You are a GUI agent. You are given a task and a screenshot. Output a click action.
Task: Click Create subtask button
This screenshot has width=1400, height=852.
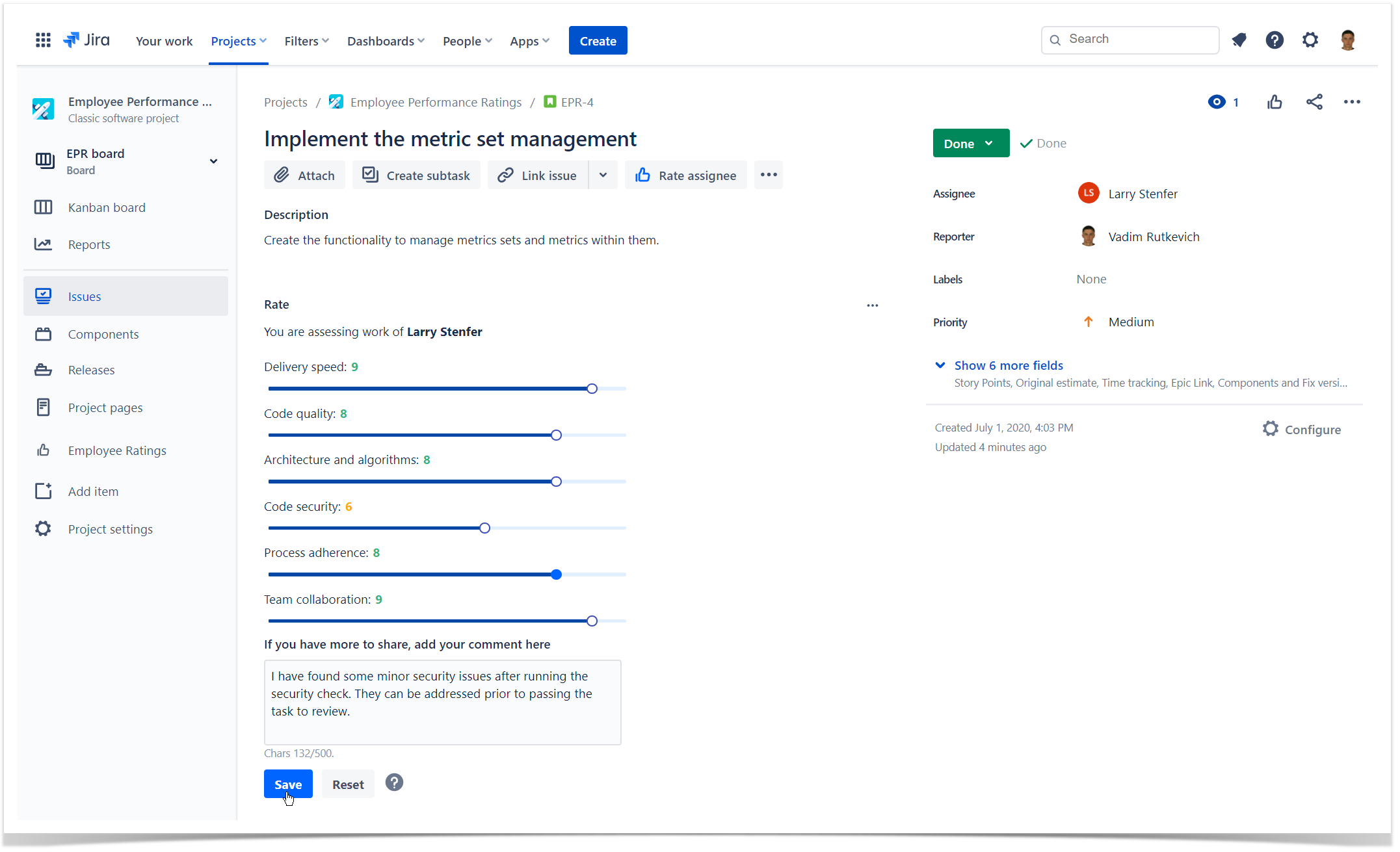(x=416, y=175)
